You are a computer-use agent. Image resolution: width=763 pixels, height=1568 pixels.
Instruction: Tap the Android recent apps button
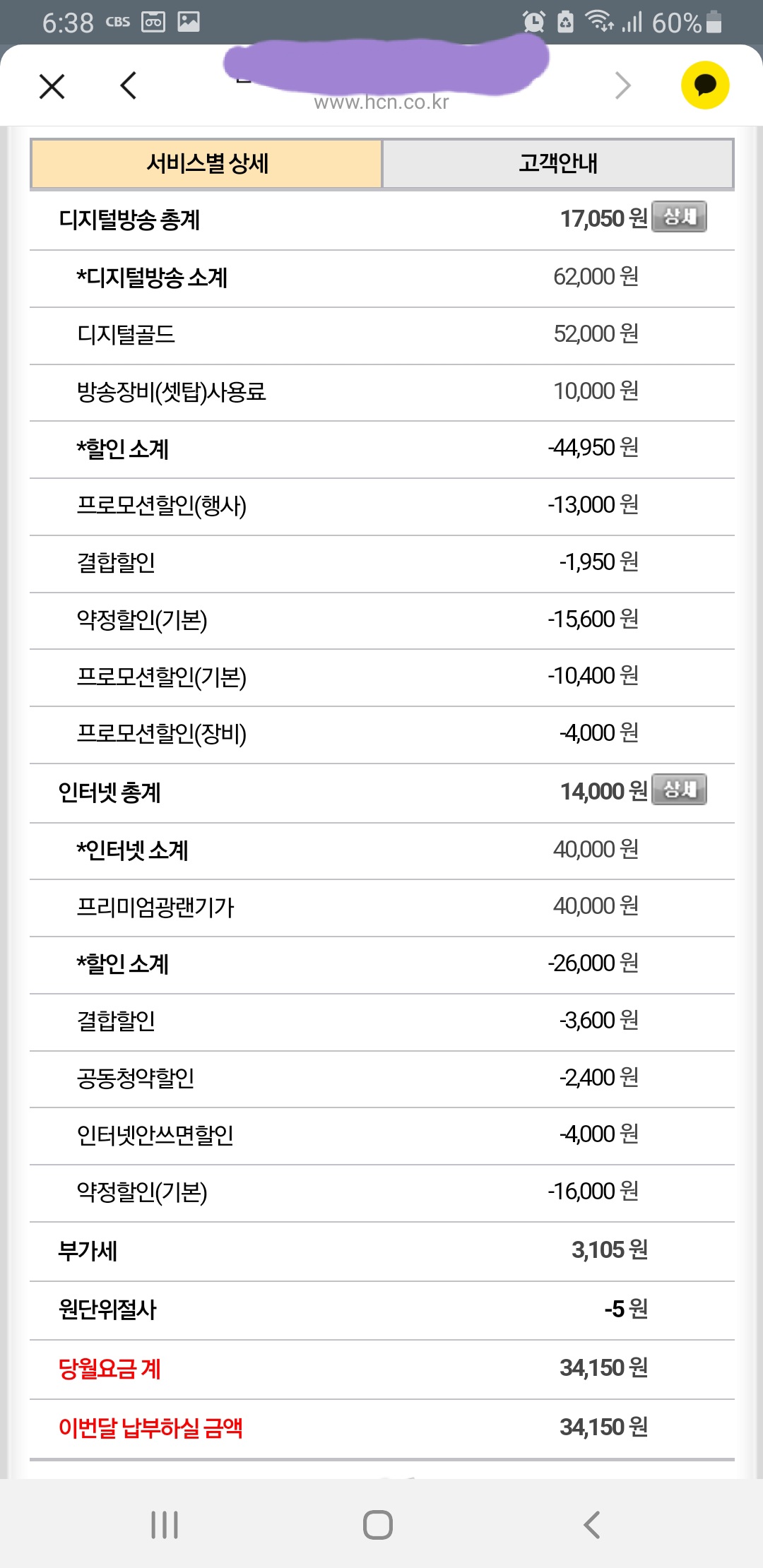[x=165, y=1525]
